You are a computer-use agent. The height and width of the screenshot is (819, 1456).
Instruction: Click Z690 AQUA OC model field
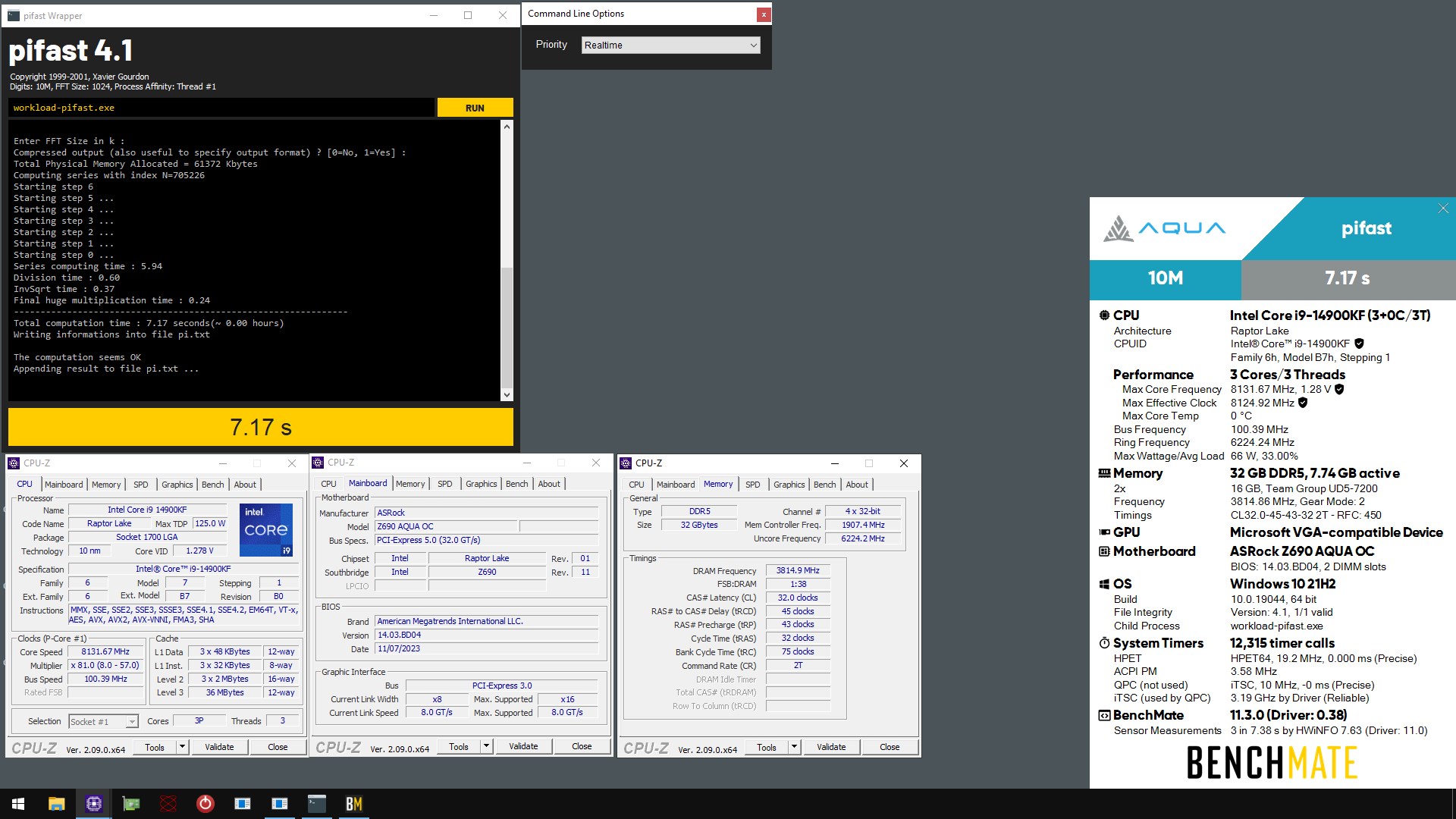point(446,526)
